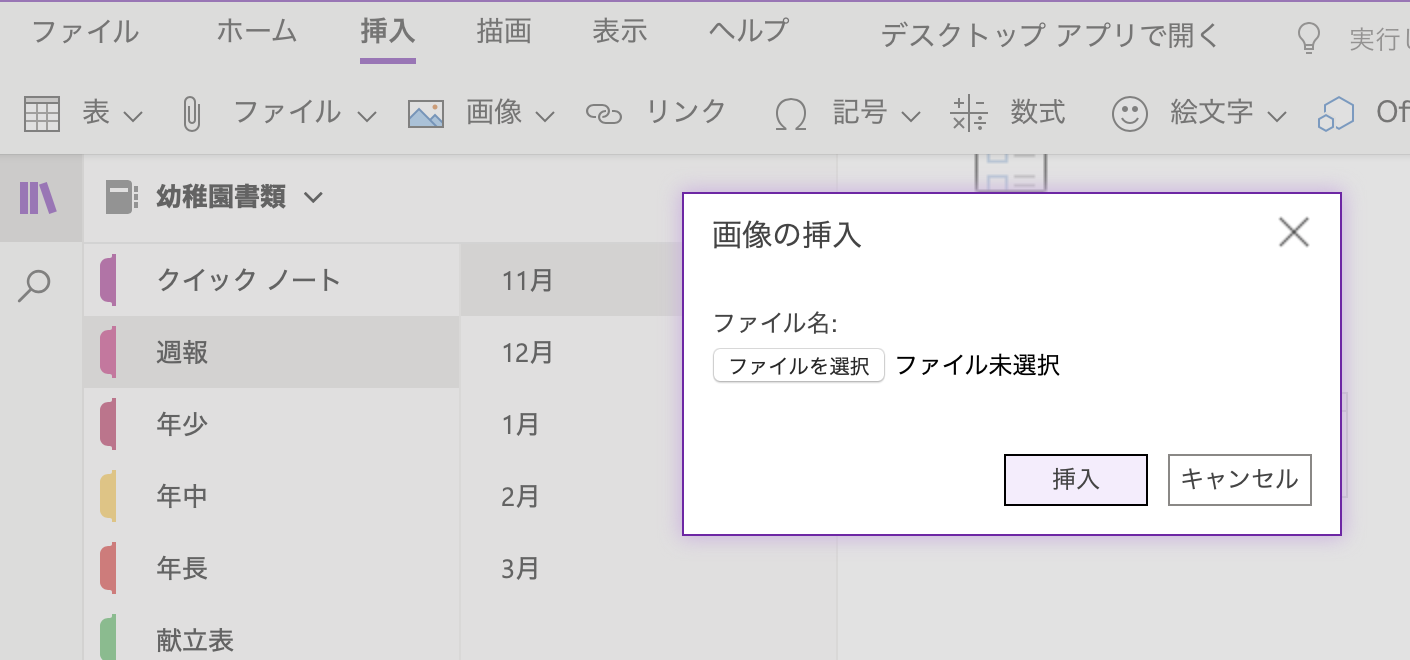Open the 記号 symbol (Ω) tool
The height and width of the screenshot is (660, 1410).
(790, 113)
